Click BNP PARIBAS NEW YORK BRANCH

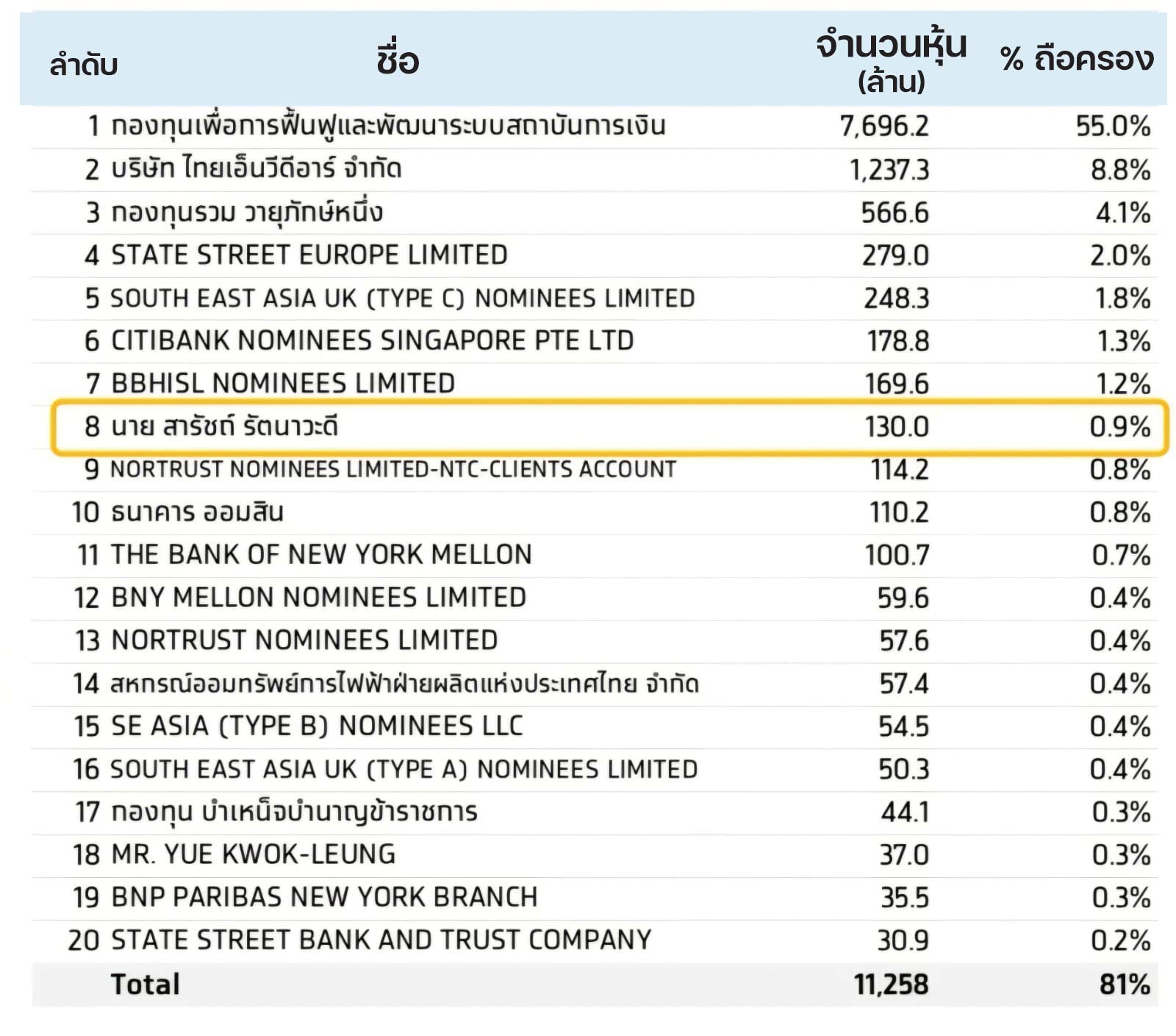click(324, 897)
